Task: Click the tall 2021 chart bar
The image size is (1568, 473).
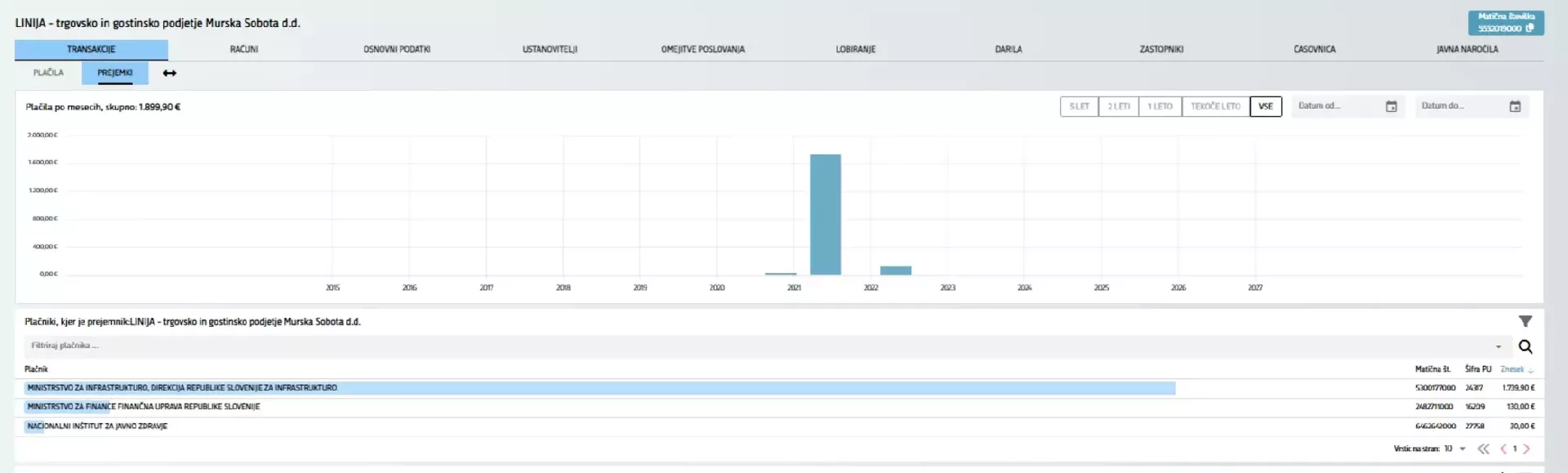Action: (x=825, y=214)
